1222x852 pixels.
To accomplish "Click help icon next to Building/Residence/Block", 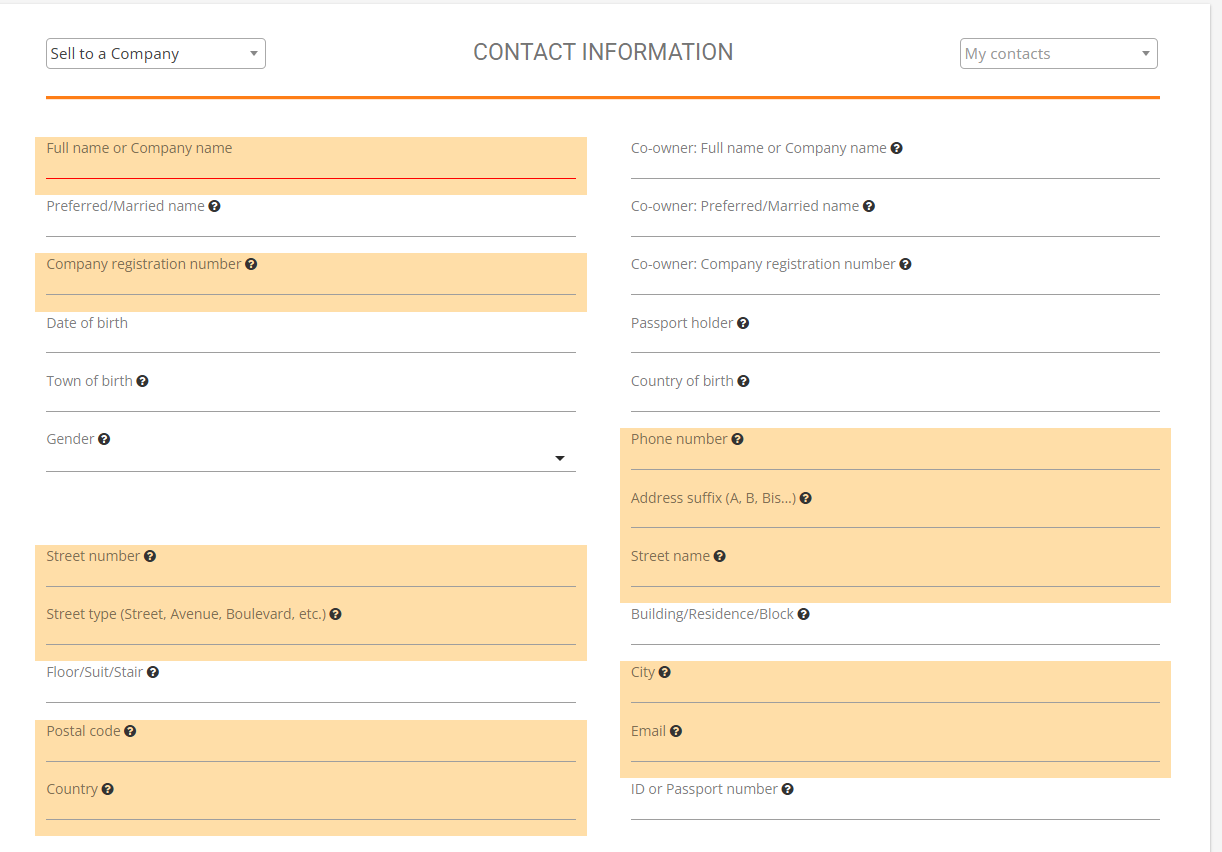I will point(804,614).
